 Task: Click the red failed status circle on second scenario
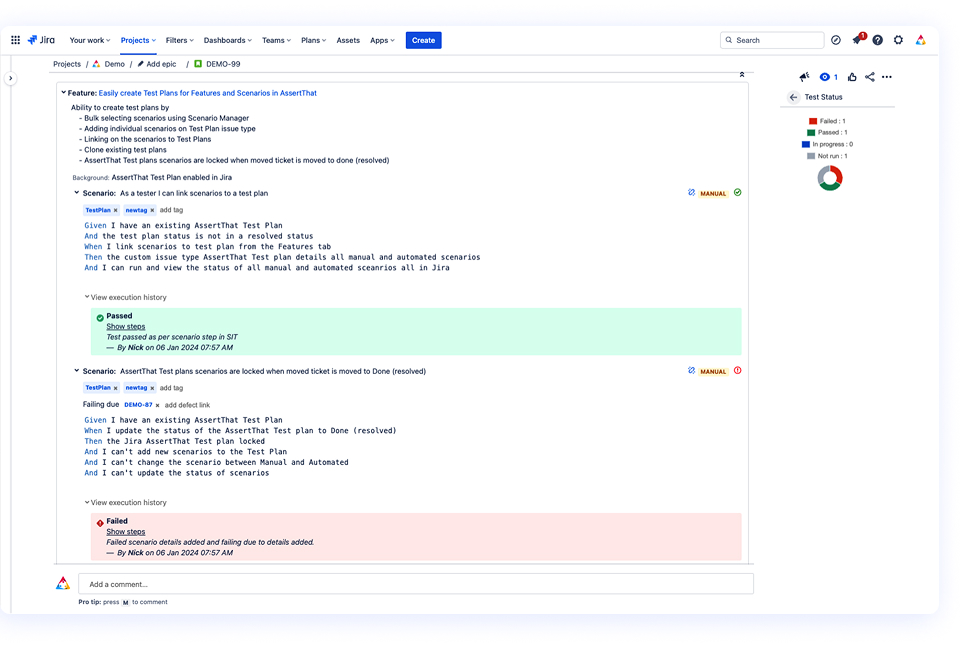(738, 370)
